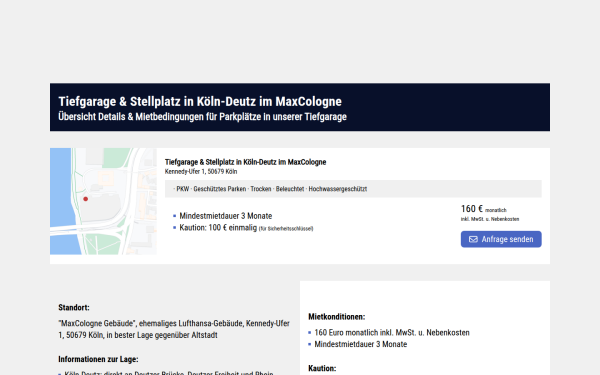Click the 'PKW' feature tag
The image size is (600, 375).
(x=183, y=189)
